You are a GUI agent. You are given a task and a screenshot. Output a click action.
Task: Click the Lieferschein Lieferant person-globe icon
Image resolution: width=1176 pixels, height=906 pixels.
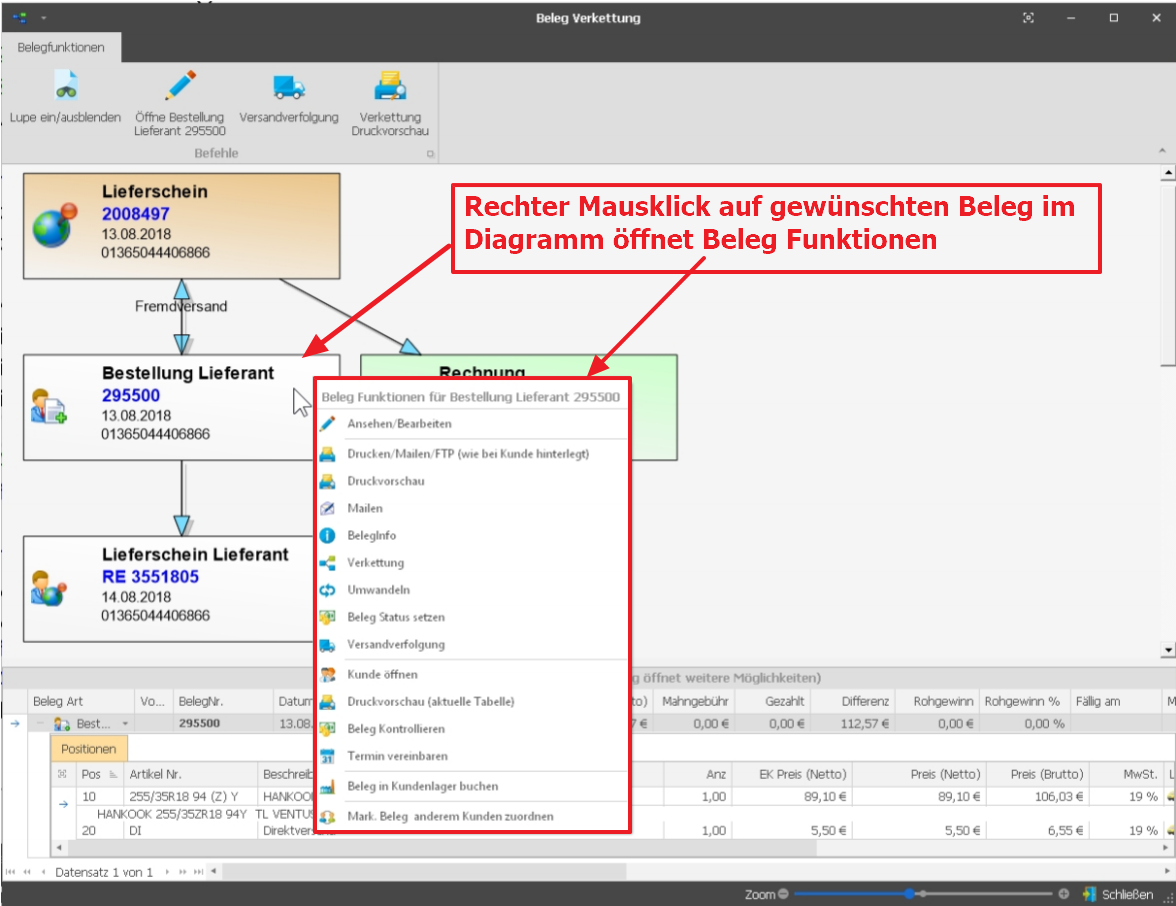pyautogui.click(x=49, y=588)
